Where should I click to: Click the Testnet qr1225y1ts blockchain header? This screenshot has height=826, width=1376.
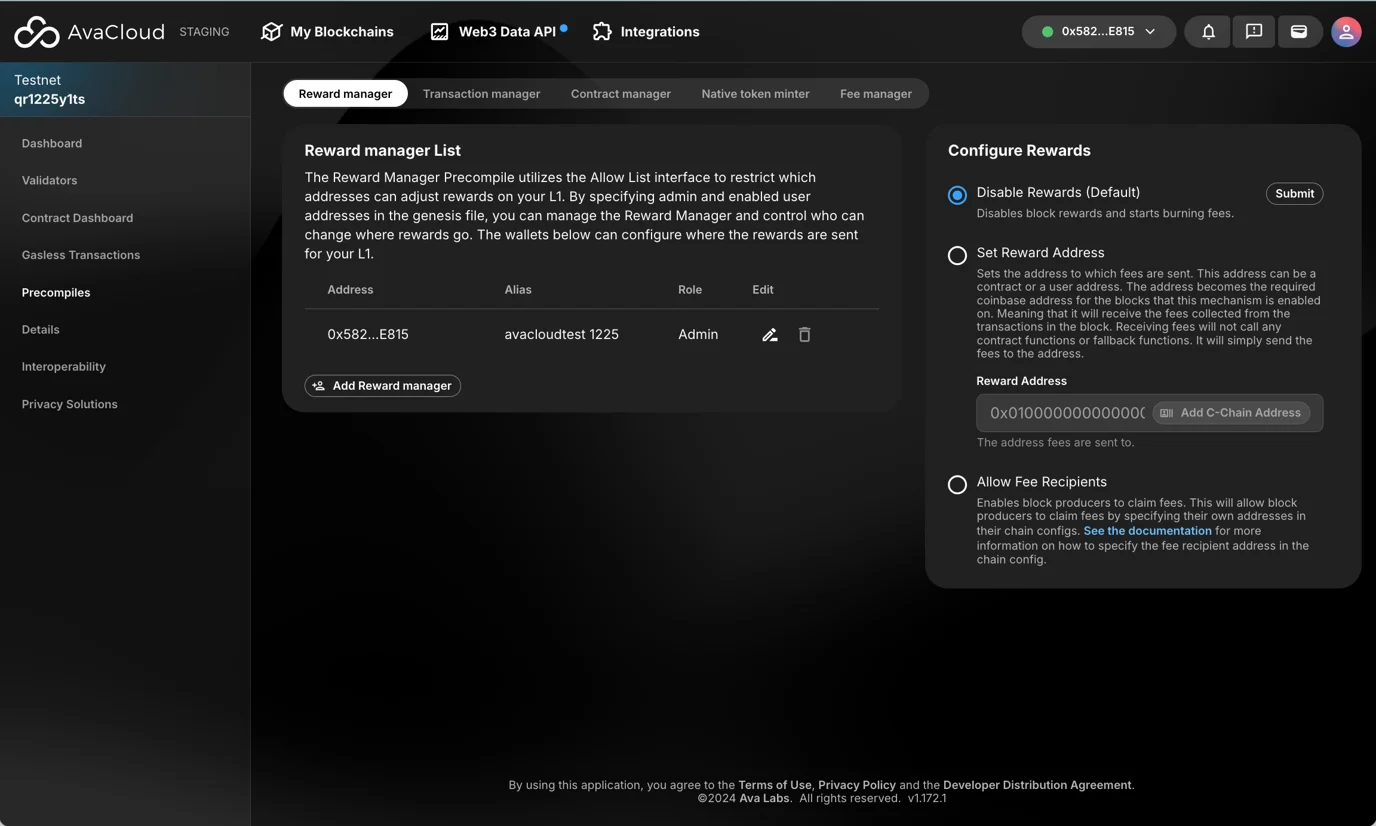click(125, 90)
